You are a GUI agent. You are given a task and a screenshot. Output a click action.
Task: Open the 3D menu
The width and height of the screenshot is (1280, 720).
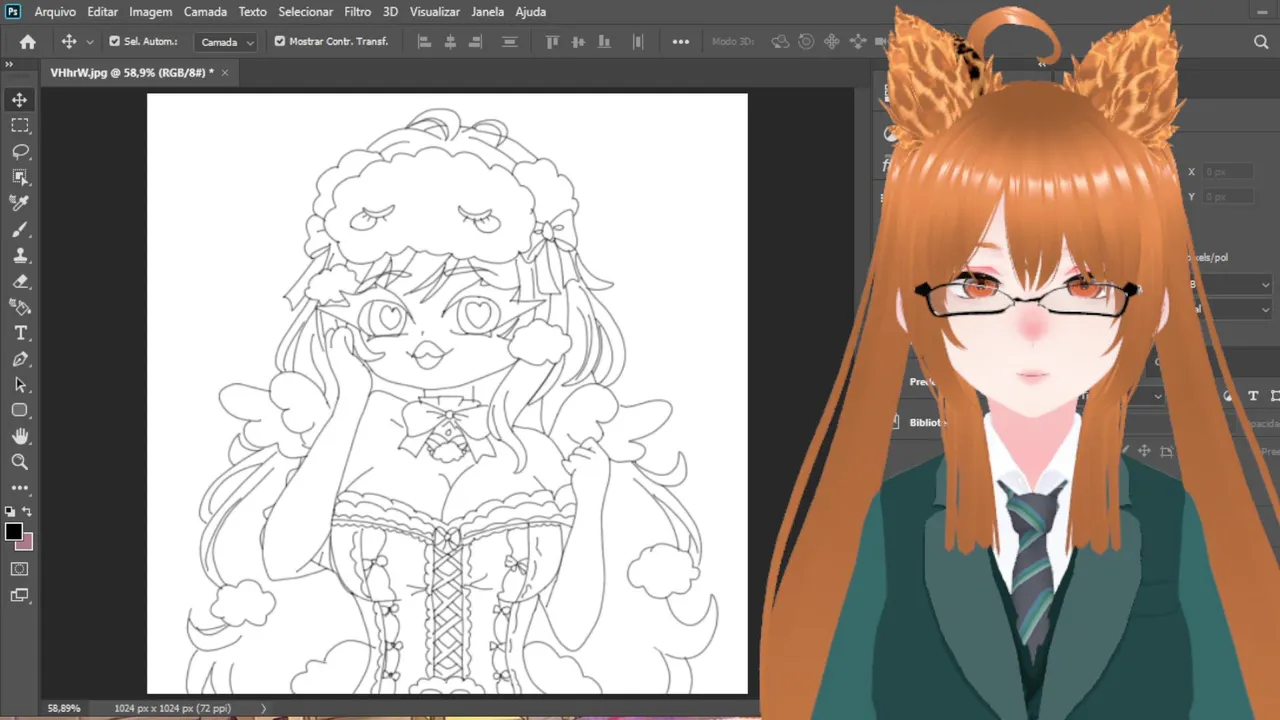tap(391, 12)
